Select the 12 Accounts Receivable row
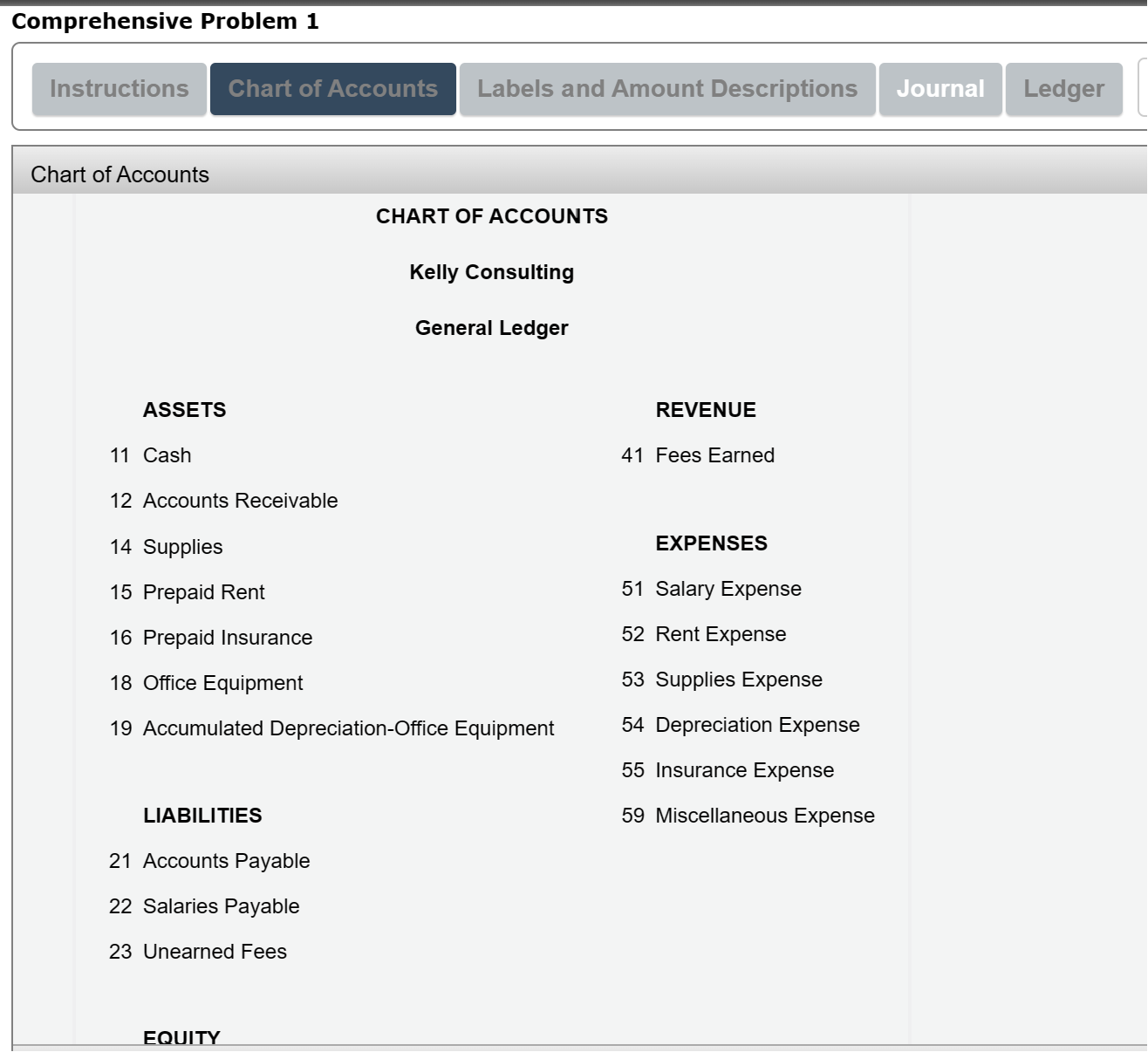1148x1052 pixels. point(223,501)
